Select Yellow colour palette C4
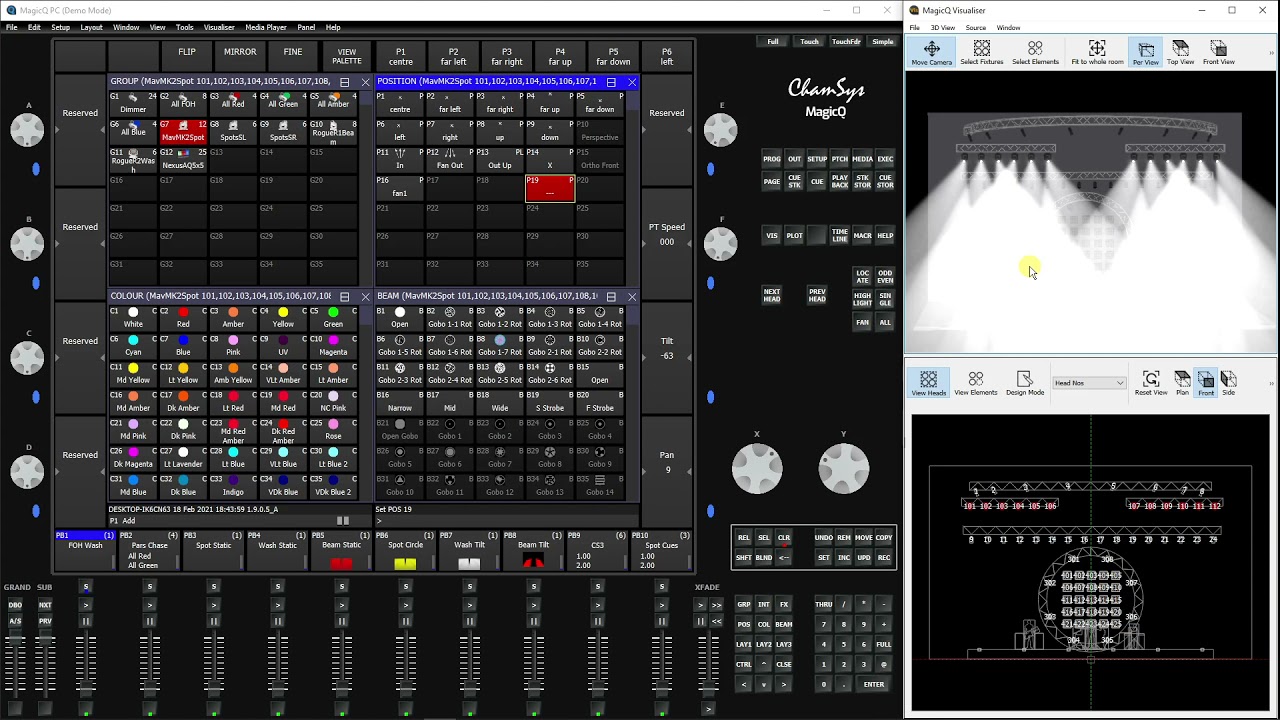 click(283, 318)
